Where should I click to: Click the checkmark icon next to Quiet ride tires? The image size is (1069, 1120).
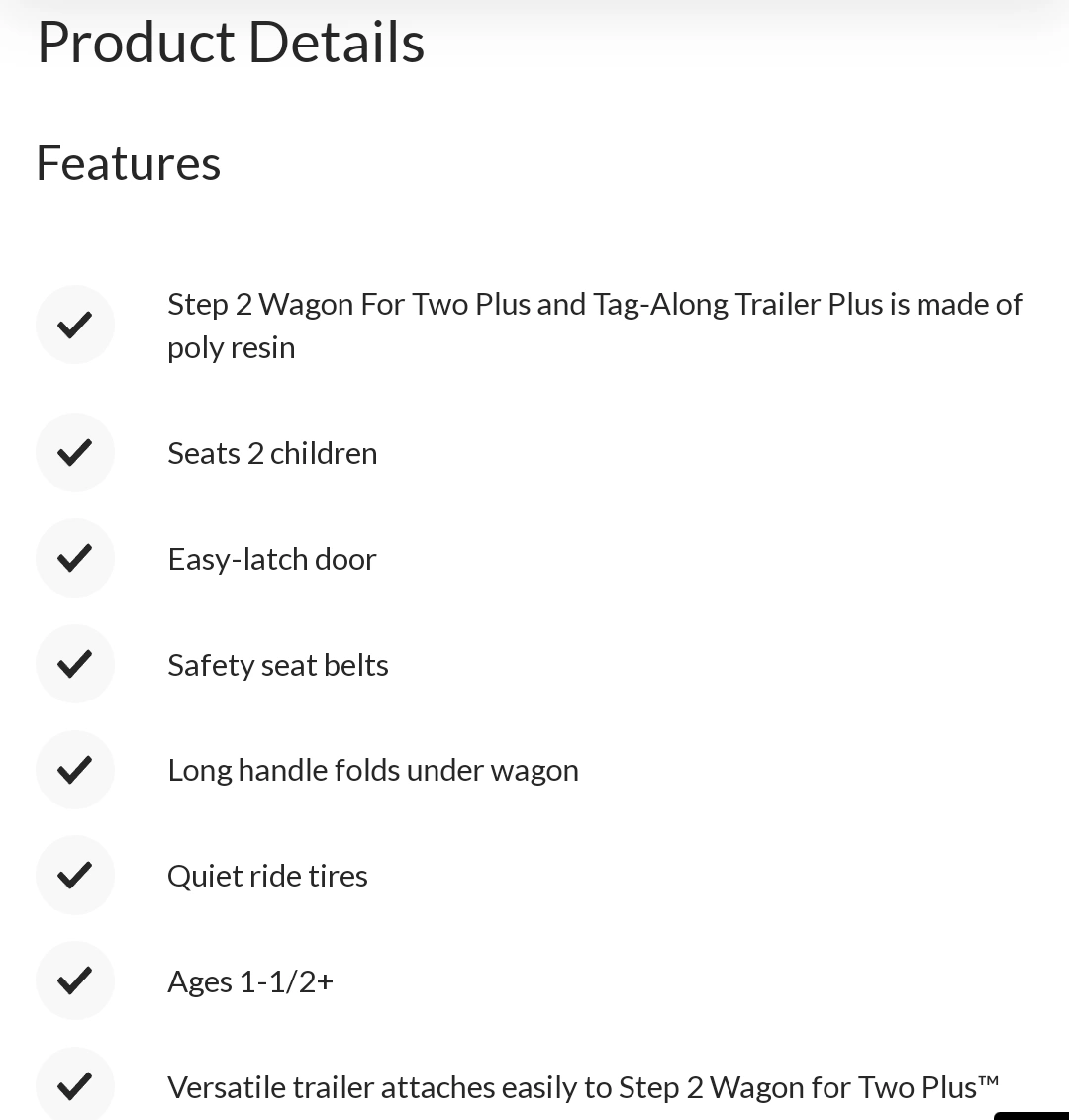coord(75,876)
